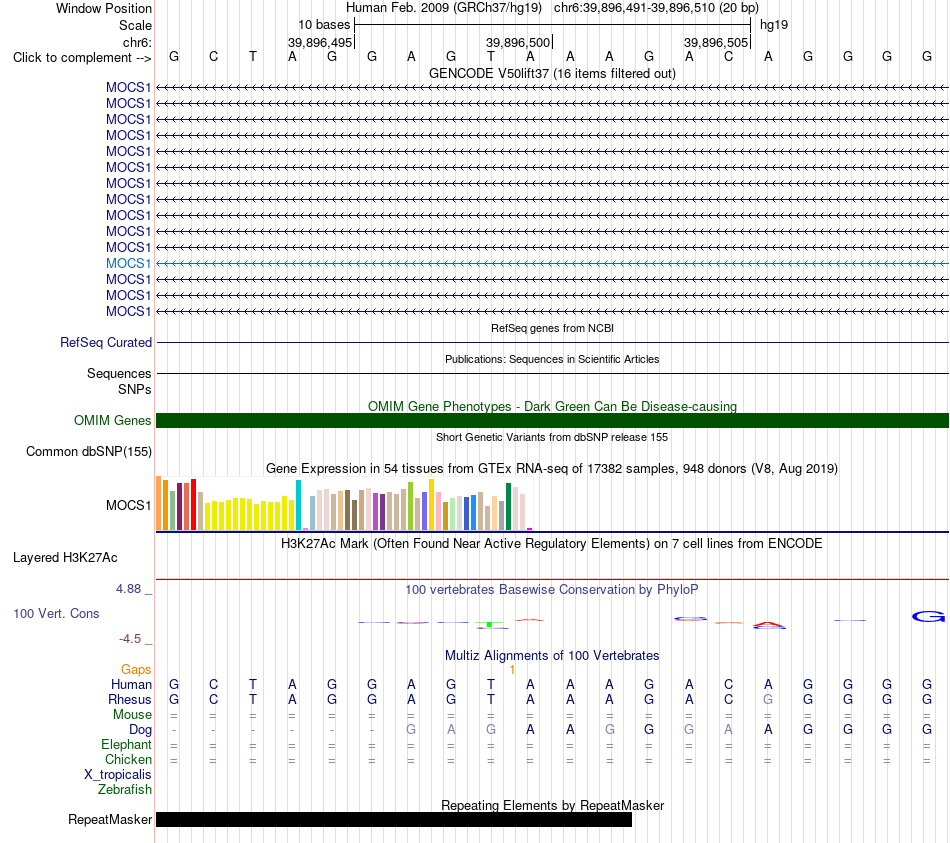Image resolution: width=950 pixels, height=843 pixels.
Task: Click the hg19 label next to scale bar
Action: [x=774, y=25]
